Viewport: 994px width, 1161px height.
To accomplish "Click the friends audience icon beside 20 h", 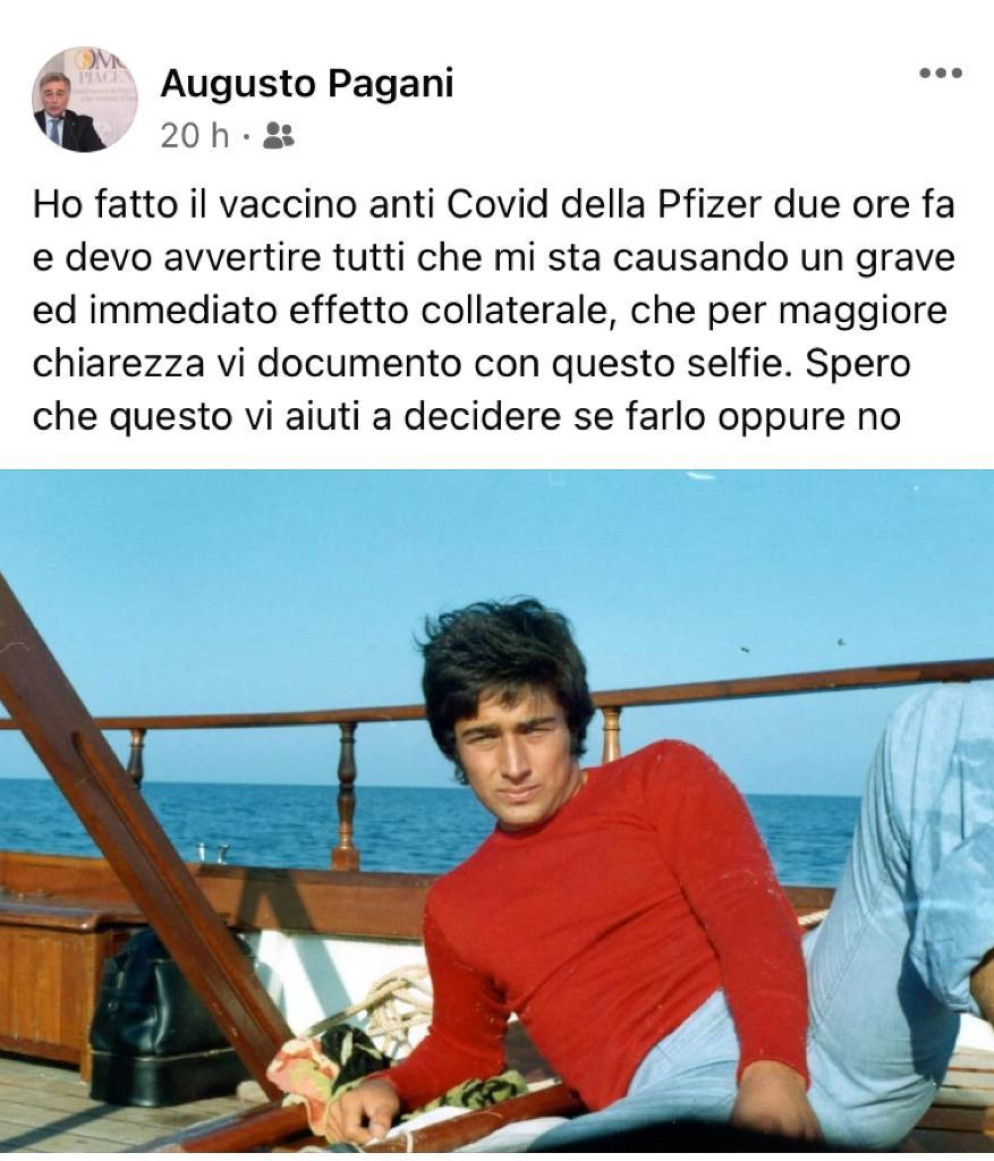I will coord(279,135).
